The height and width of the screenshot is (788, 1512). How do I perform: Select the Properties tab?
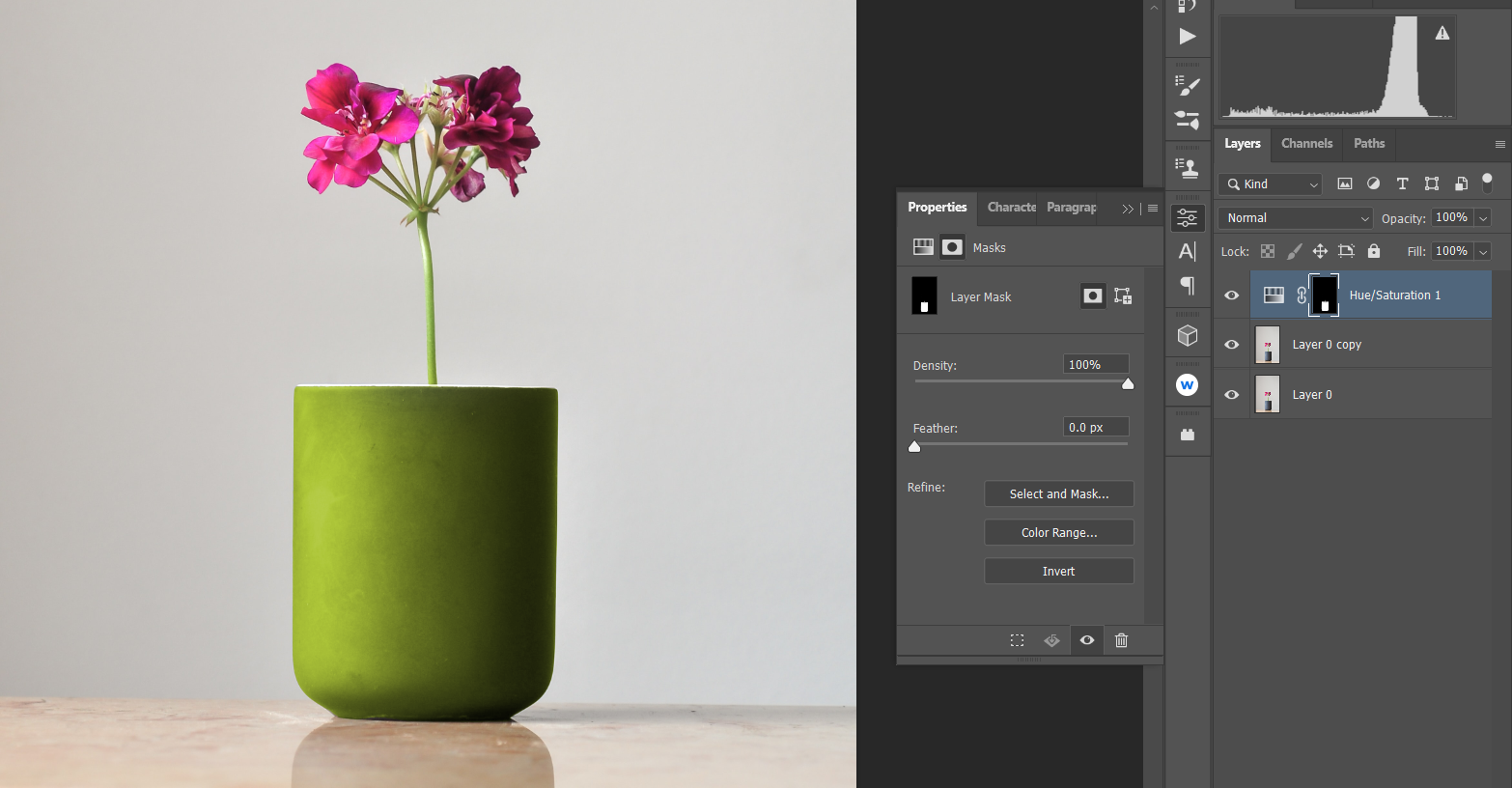[x=938, y=208]
